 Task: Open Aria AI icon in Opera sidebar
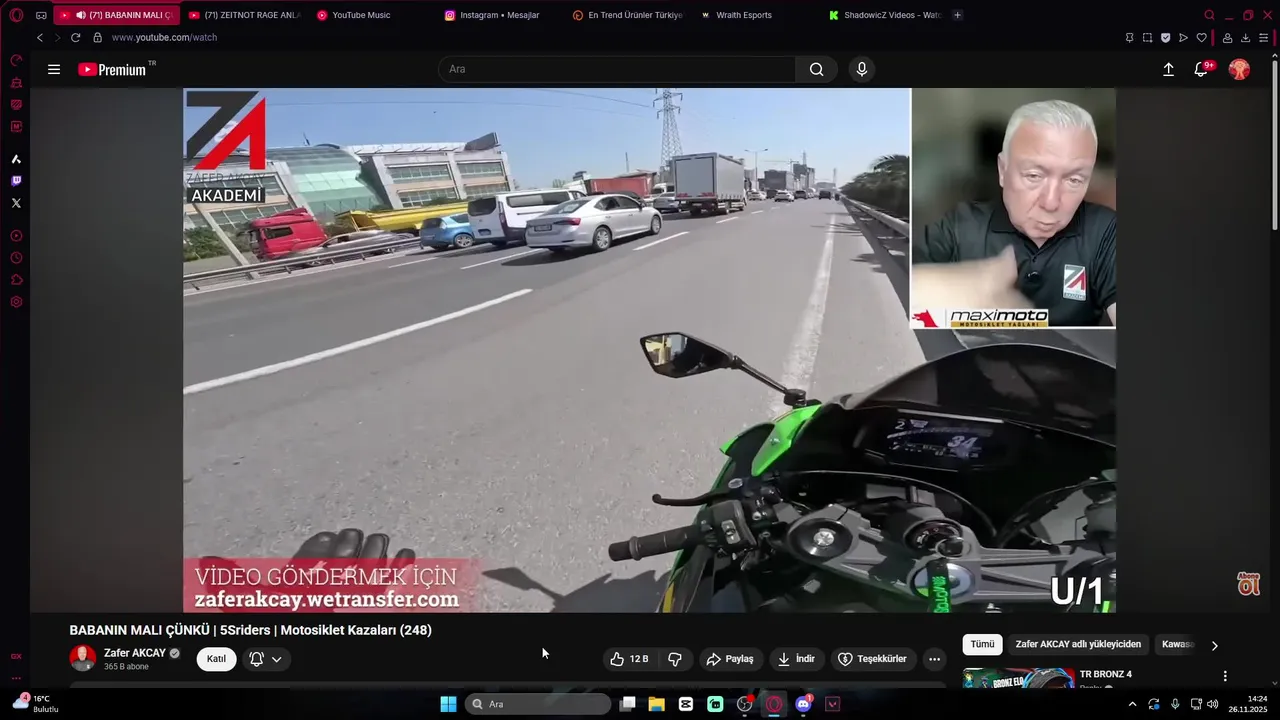(x=16, y=159)
